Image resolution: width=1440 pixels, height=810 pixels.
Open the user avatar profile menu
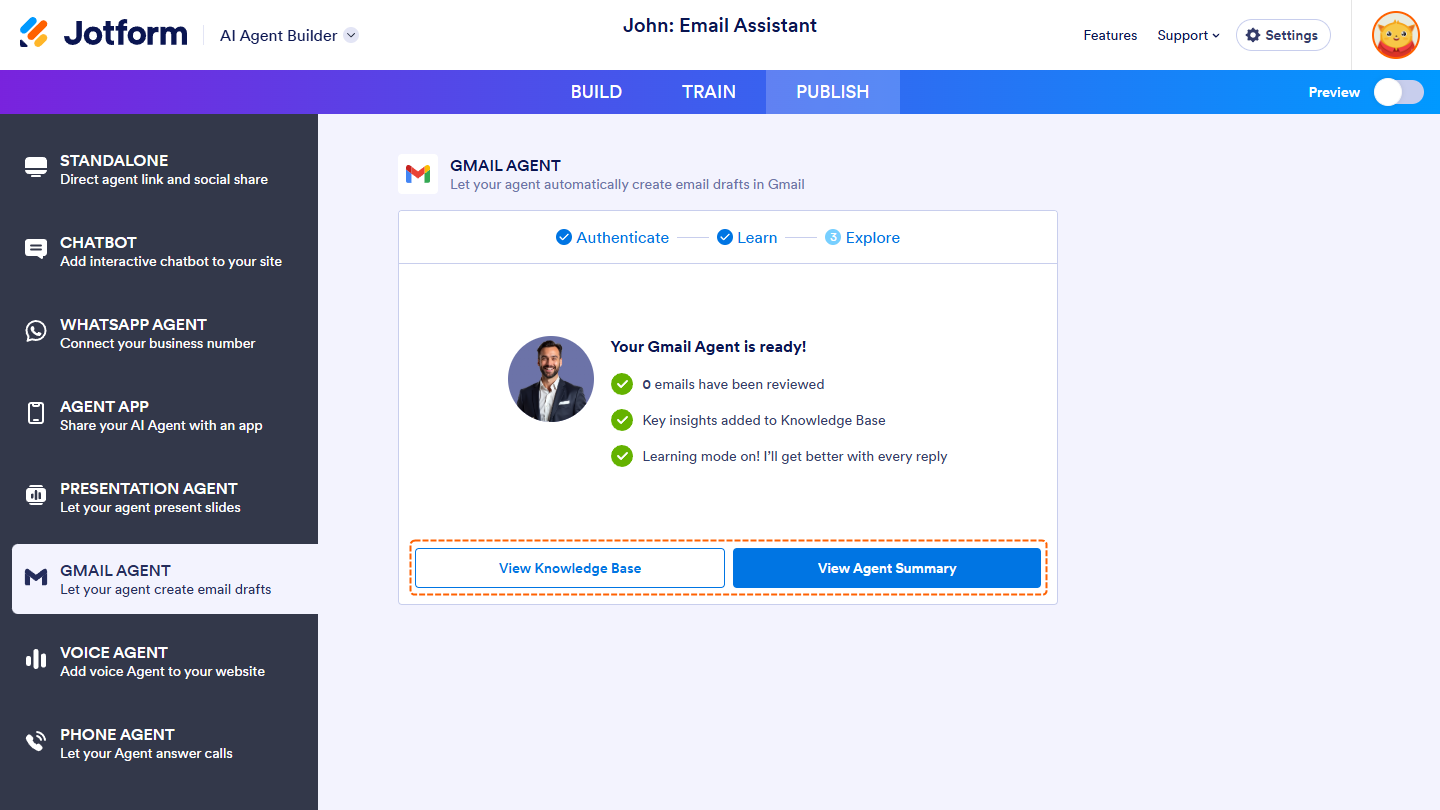click(1396, 35)
